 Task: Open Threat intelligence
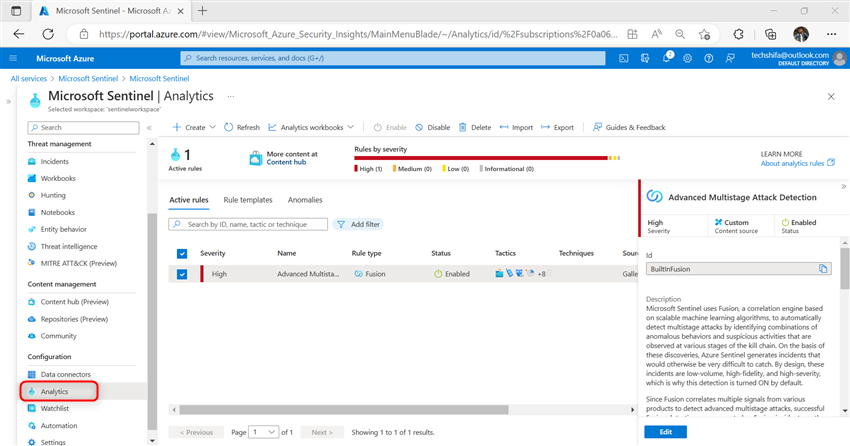[69, 247]
